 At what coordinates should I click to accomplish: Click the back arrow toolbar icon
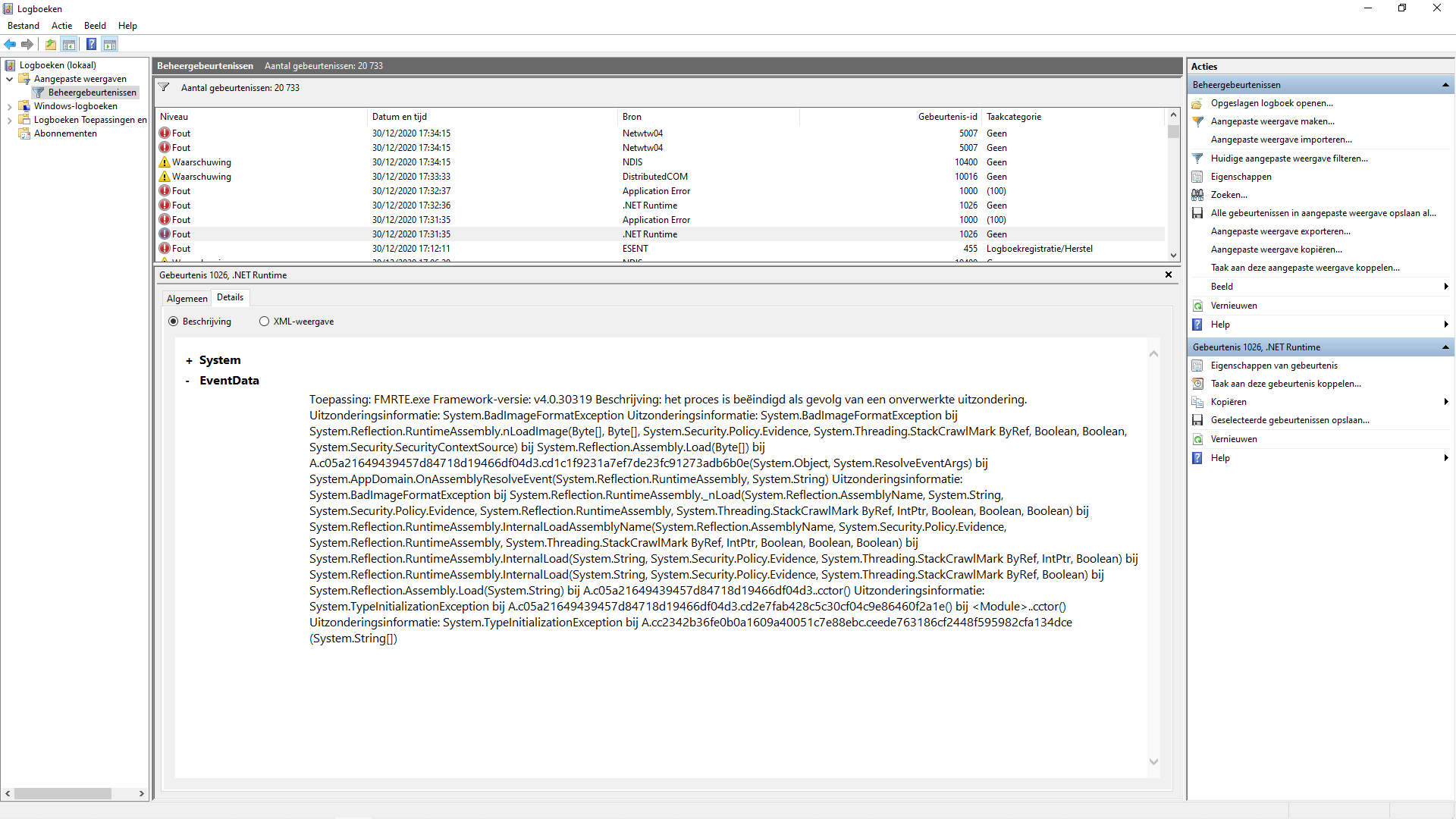tap(10, 45)
